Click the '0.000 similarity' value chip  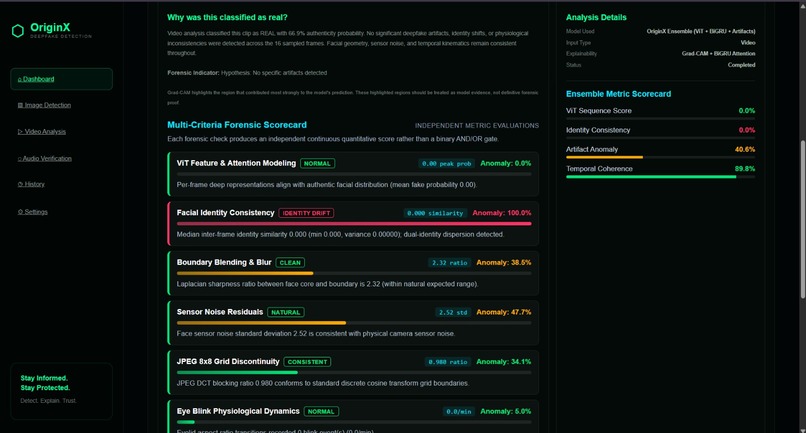click(x=435, y=213)
